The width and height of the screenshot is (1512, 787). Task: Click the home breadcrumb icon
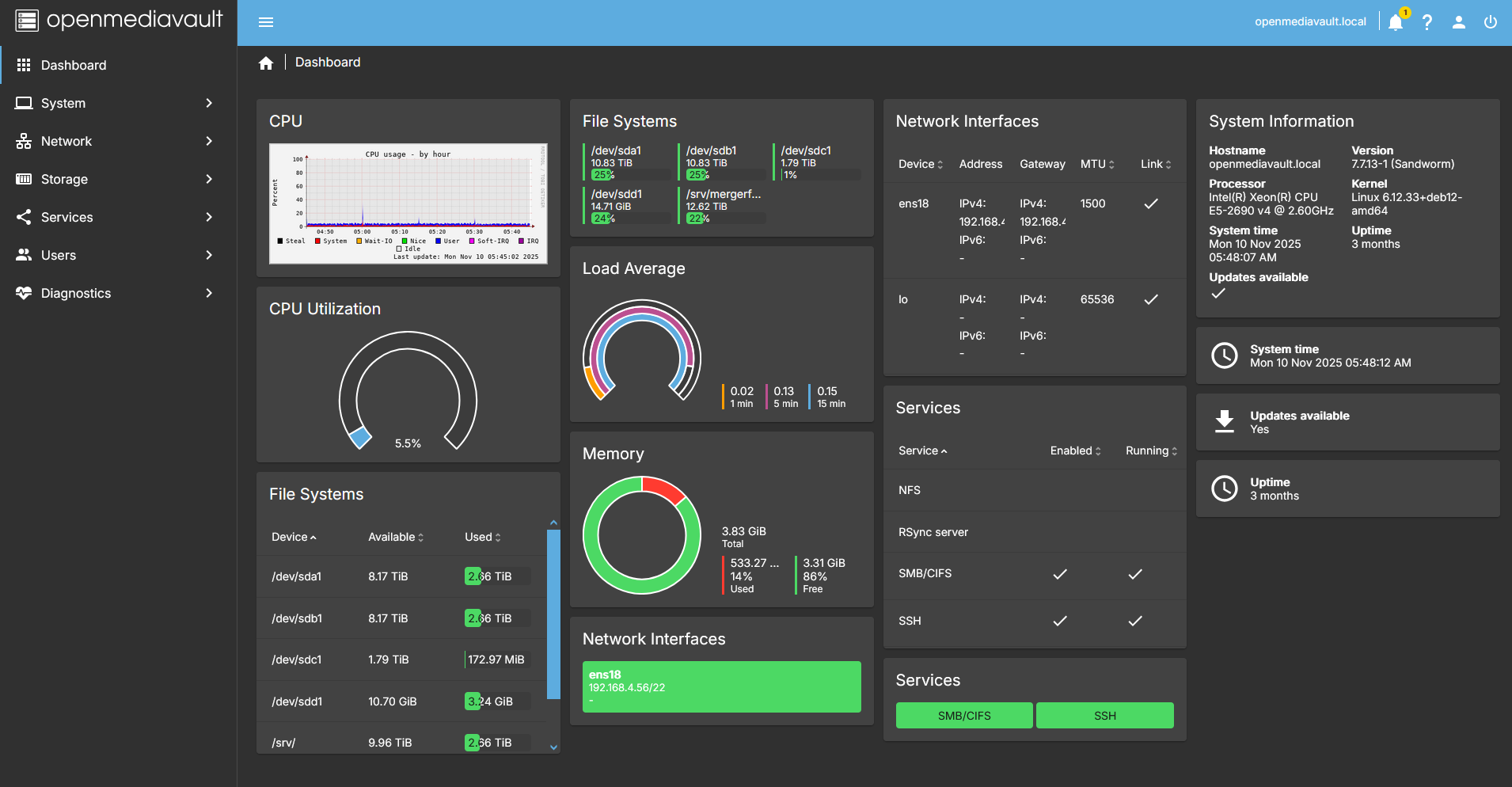[x=266, y=63]
